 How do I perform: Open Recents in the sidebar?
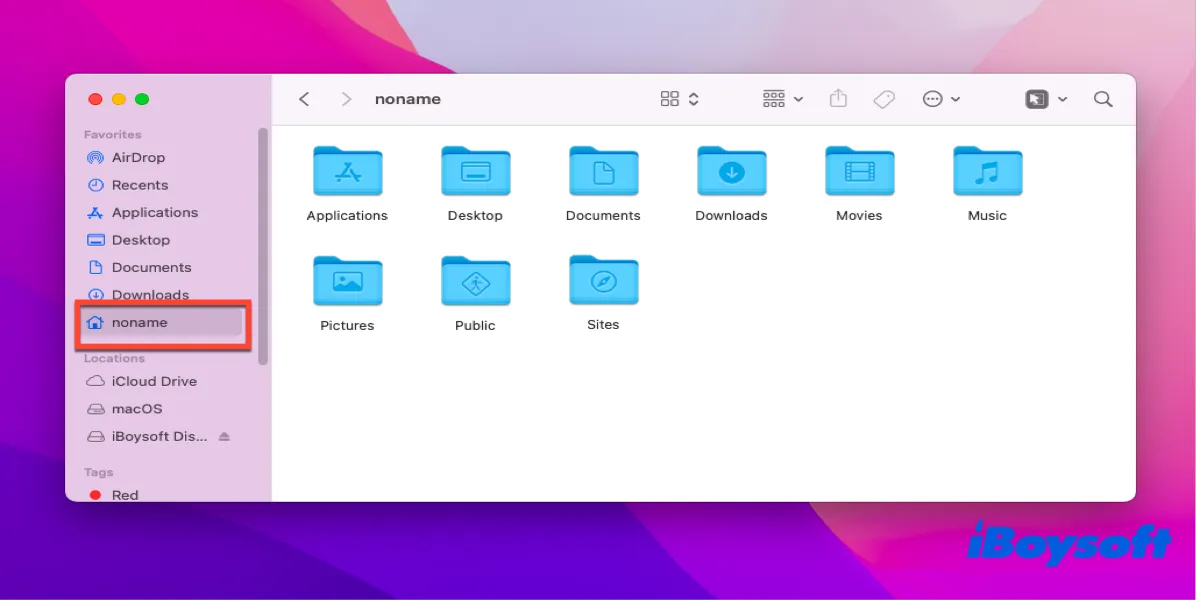(x=139, y=185)
